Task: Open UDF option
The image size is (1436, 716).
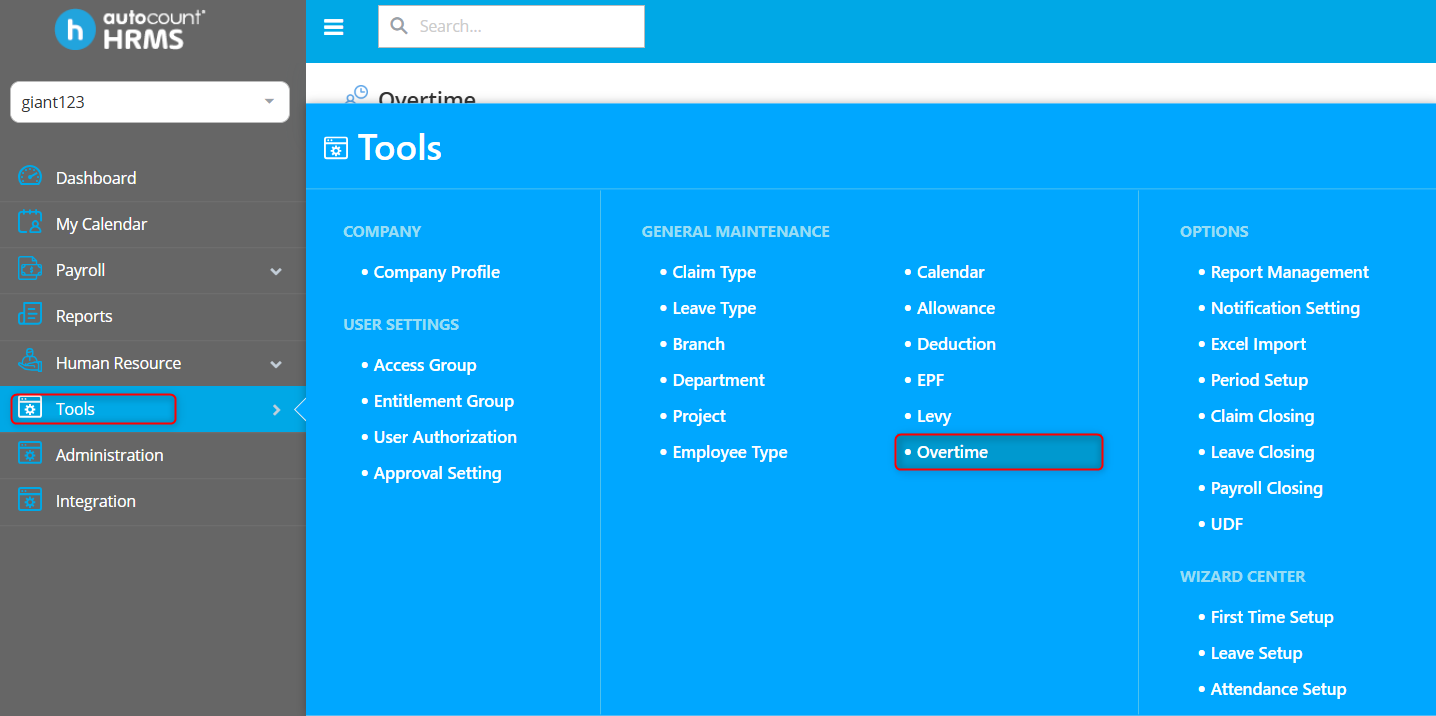Action: (x=1227, y=524)
